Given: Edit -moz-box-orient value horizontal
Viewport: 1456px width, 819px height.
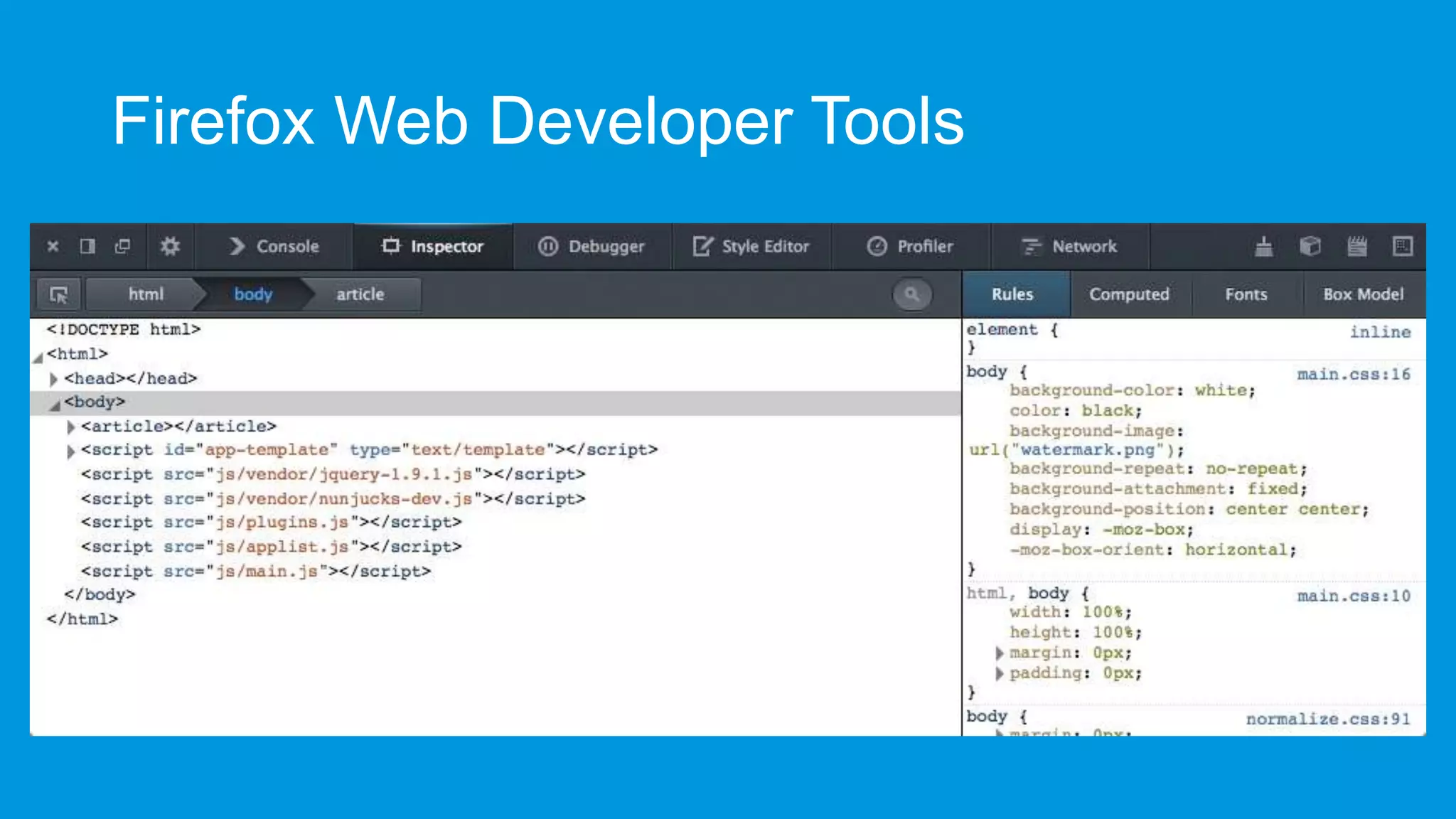Looking at the screenshot, I should [x=1236, y=550].
